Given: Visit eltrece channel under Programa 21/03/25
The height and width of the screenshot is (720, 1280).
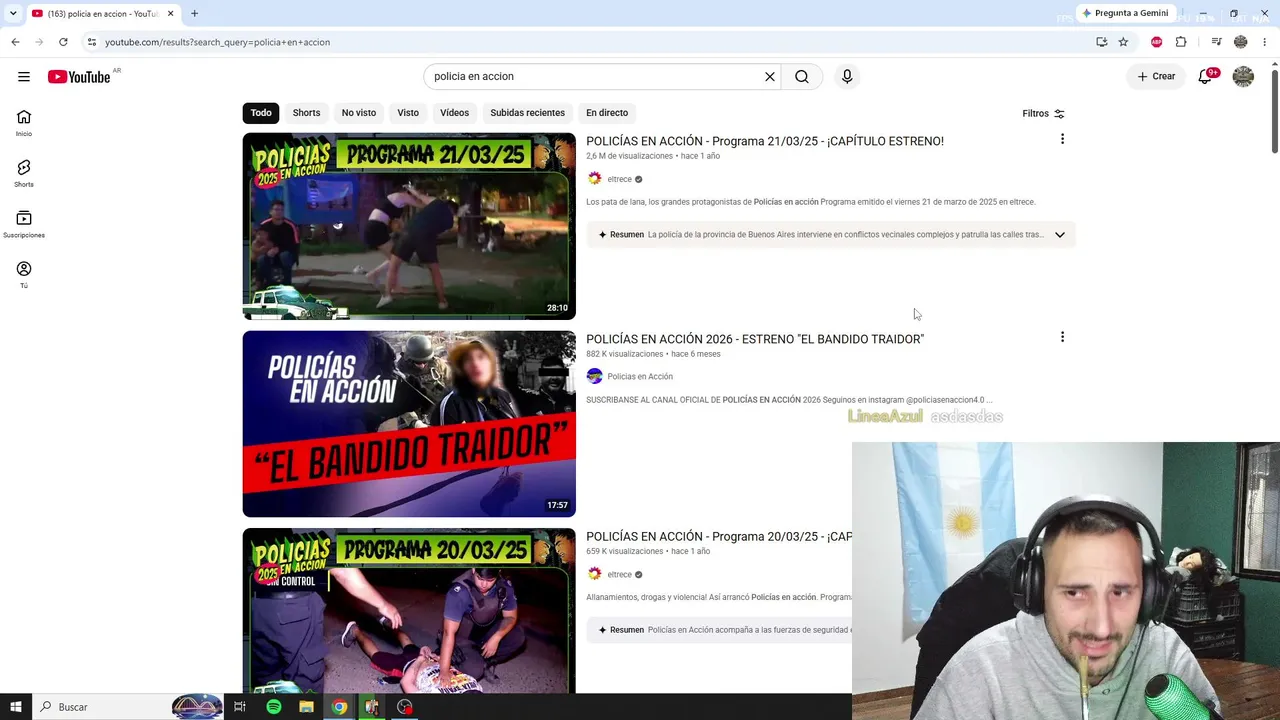Looking at the screenshot, I should point(619,179).
